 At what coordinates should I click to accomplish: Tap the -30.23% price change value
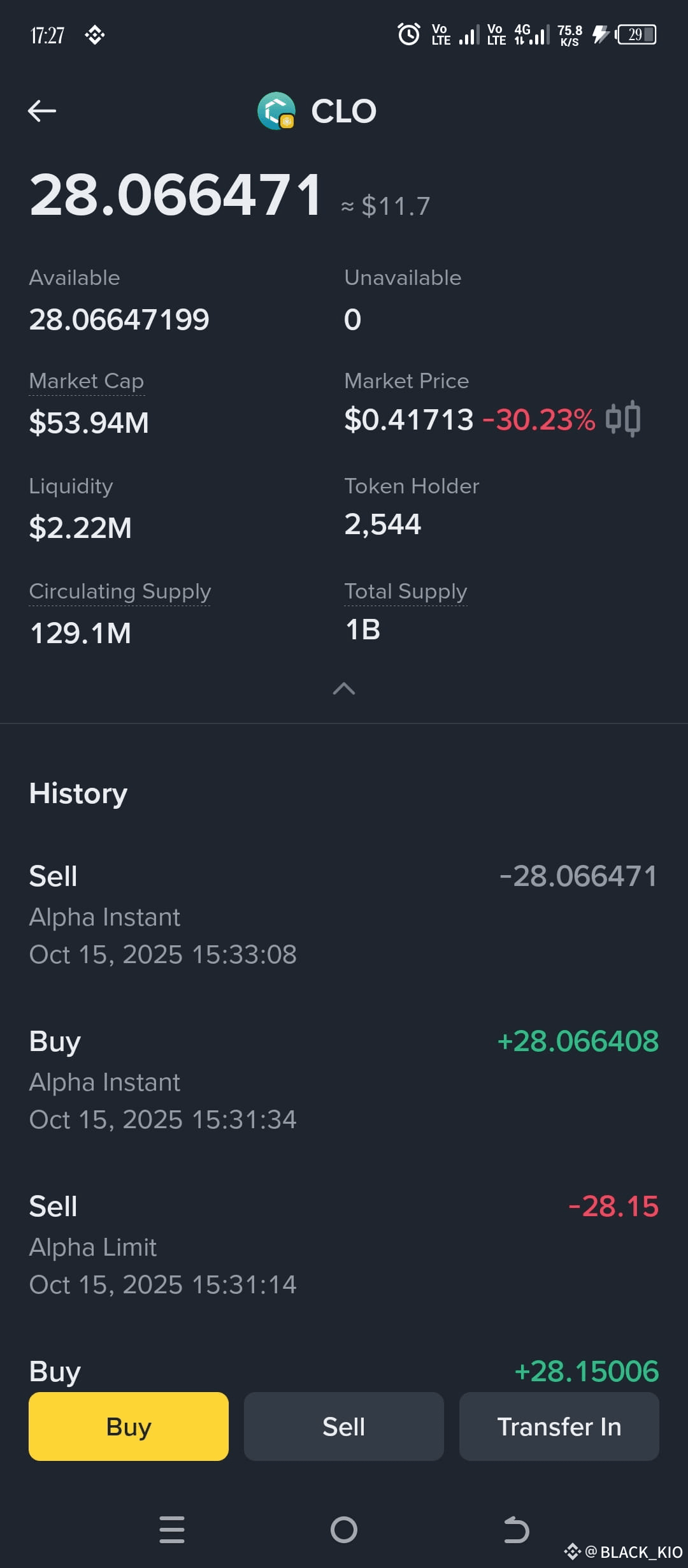tap(539, 419)
